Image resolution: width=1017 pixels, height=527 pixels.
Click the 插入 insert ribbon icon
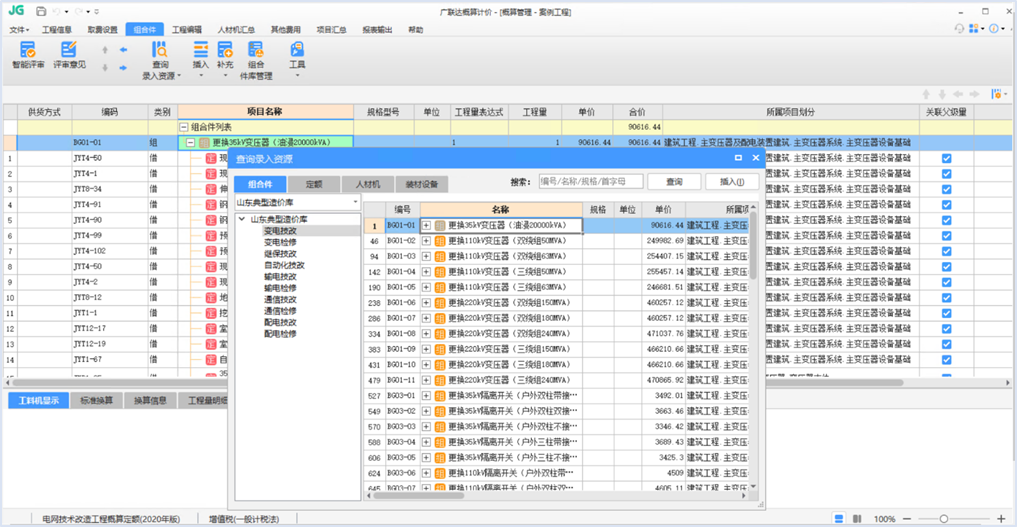(201, 54)
